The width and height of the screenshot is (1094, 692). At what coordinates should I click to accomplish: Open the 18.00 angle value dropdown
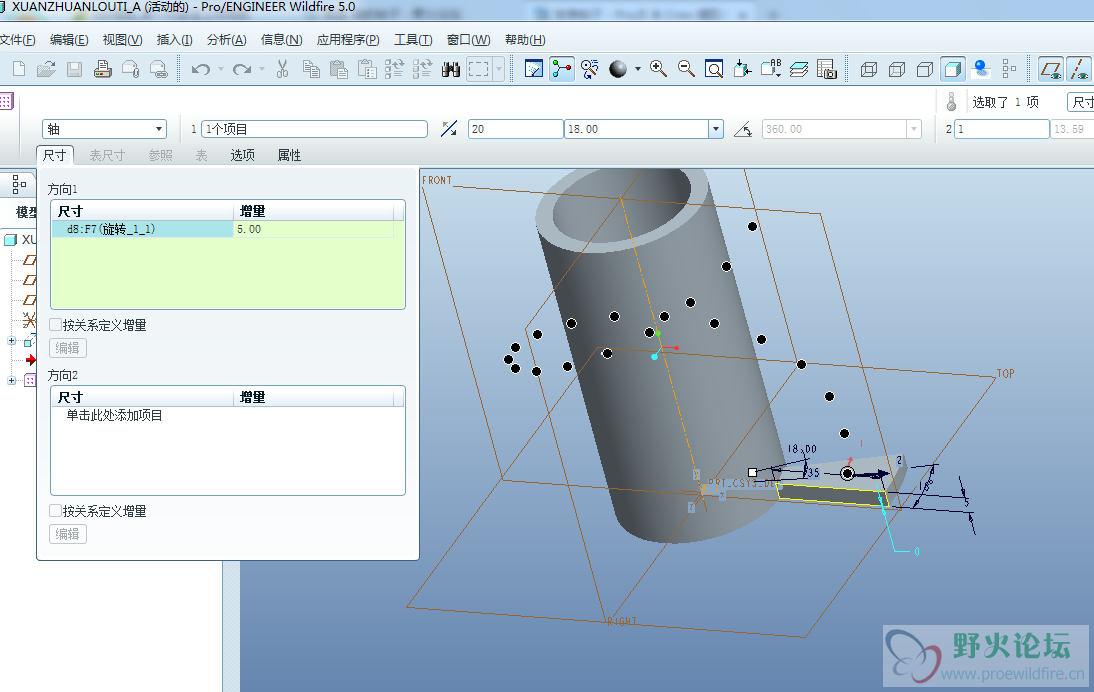pyautogui.click(x=716, y=129)
